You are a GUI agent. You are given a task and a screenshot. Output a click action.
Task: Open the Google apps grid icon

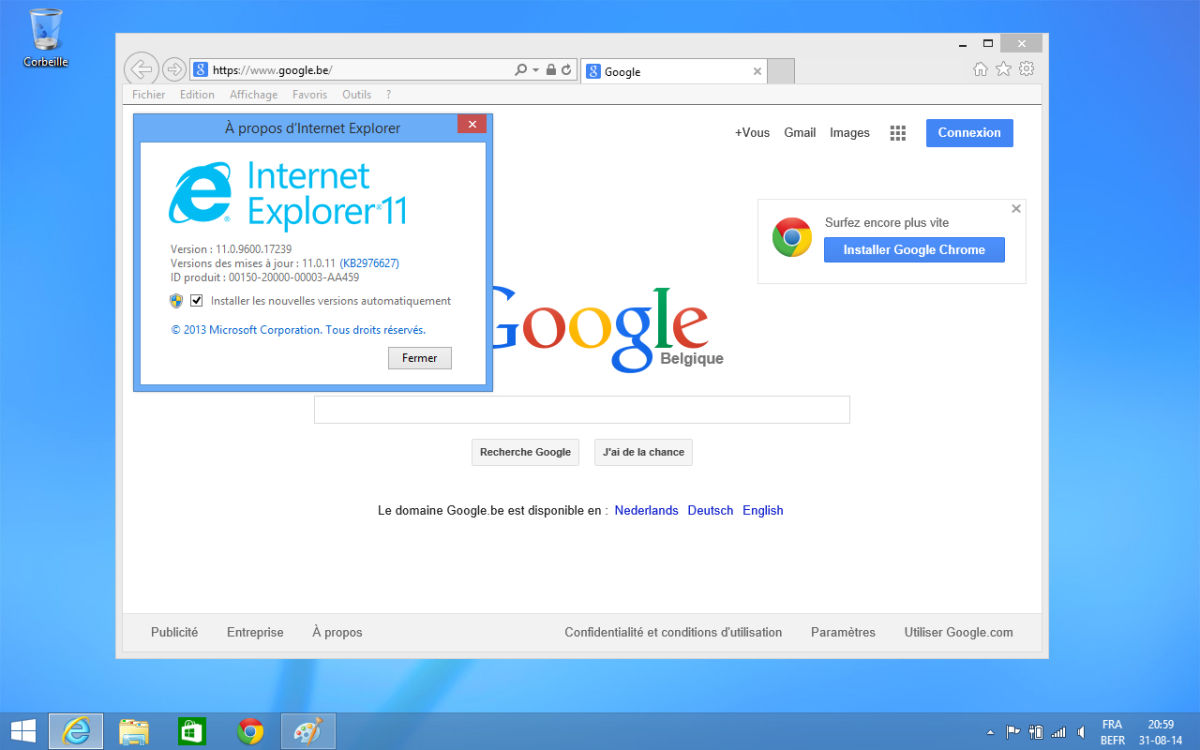898,133
